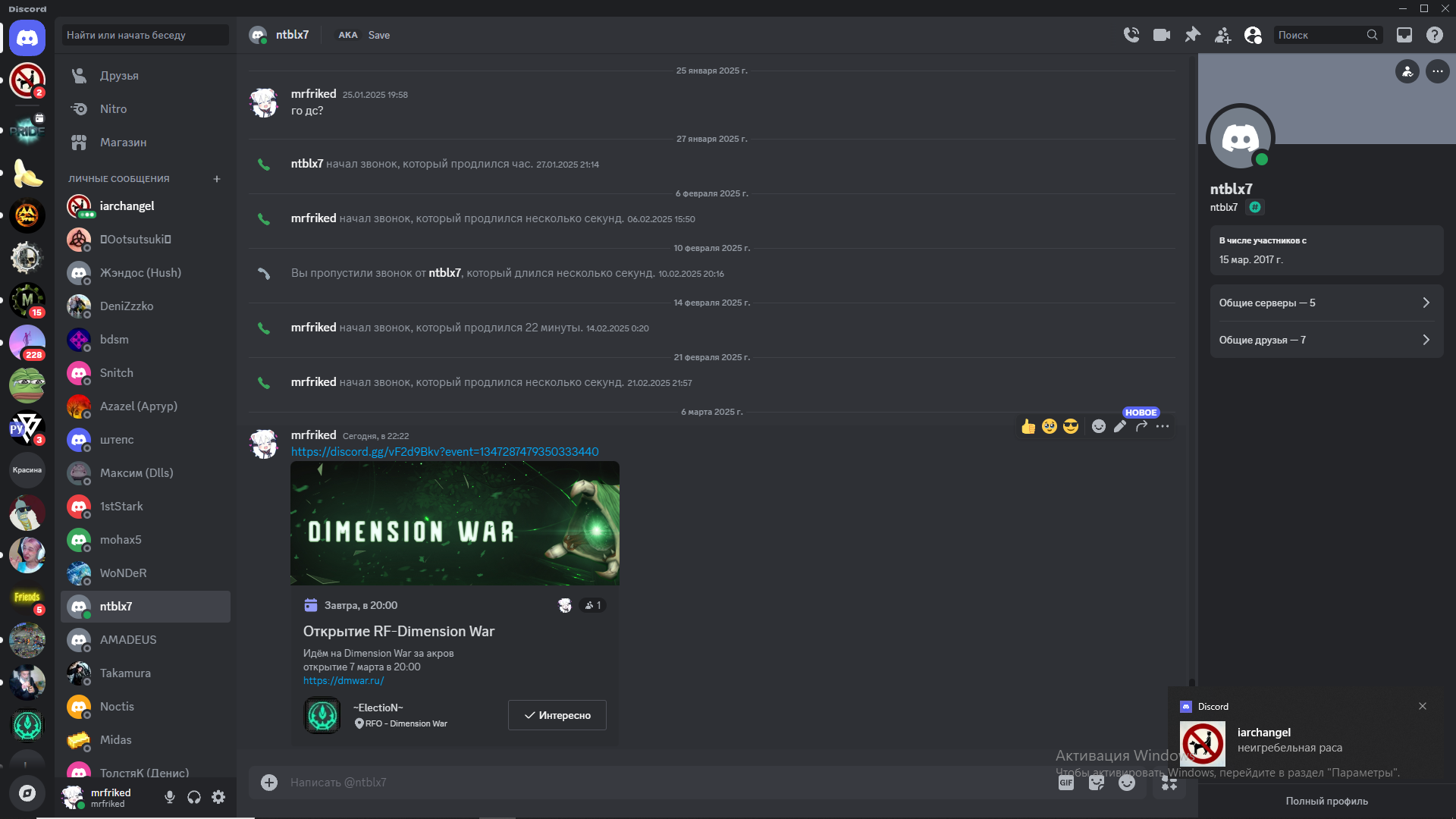Start a voice call with ntblx7

(x=1131, y=35)
